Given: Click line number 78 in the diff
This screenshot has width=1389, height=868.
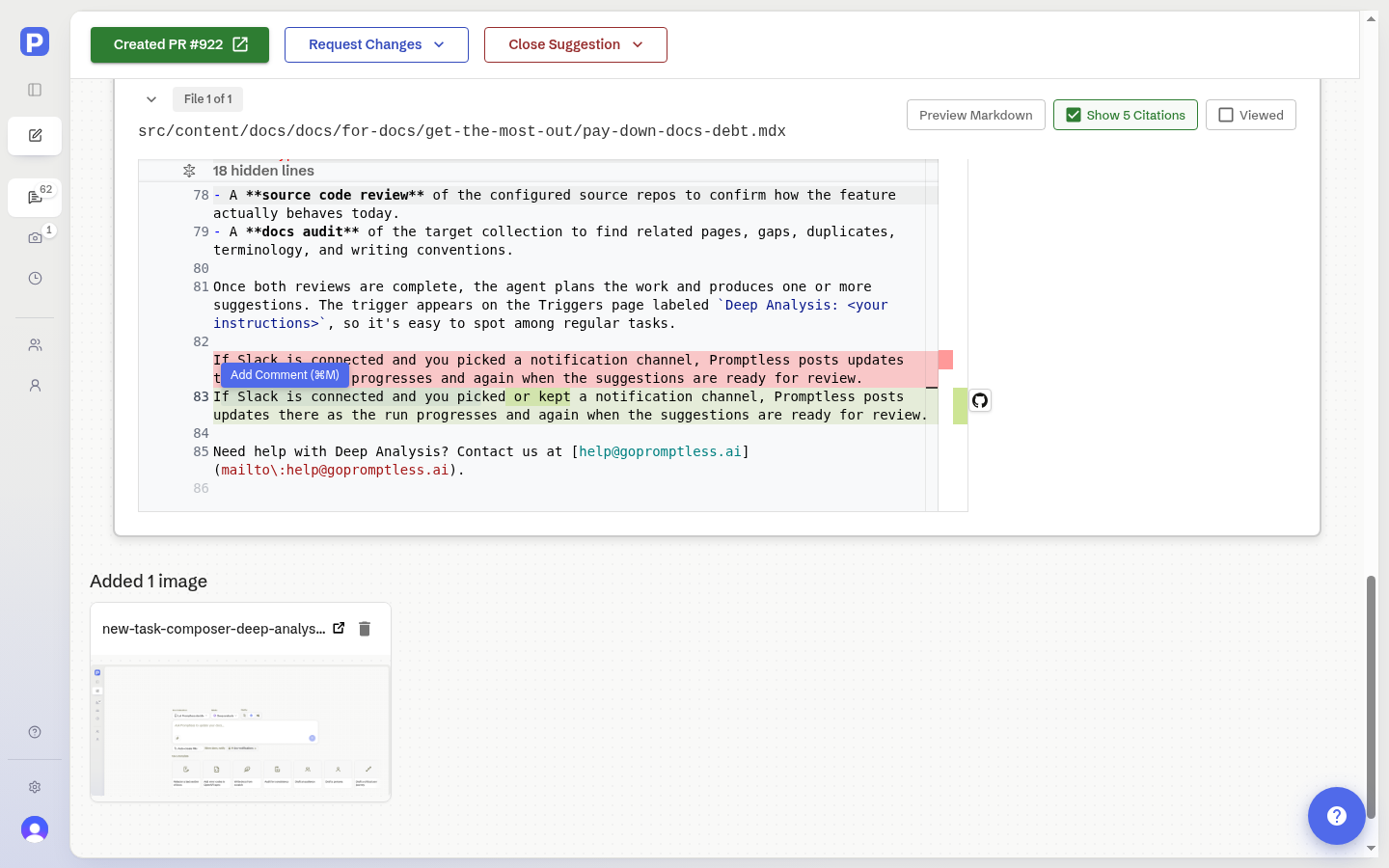Looking at the screenshot, I should pos(201,195).
